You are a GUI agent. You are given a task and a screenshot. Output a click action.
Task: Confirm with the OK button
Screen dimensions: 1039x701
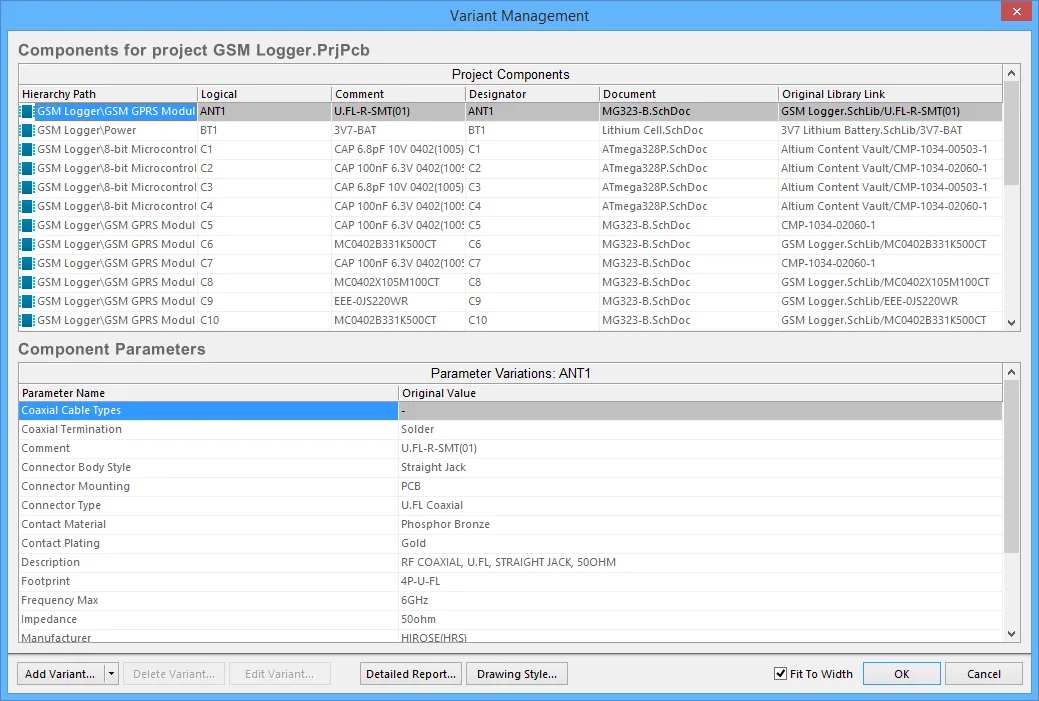pos(901,674)
